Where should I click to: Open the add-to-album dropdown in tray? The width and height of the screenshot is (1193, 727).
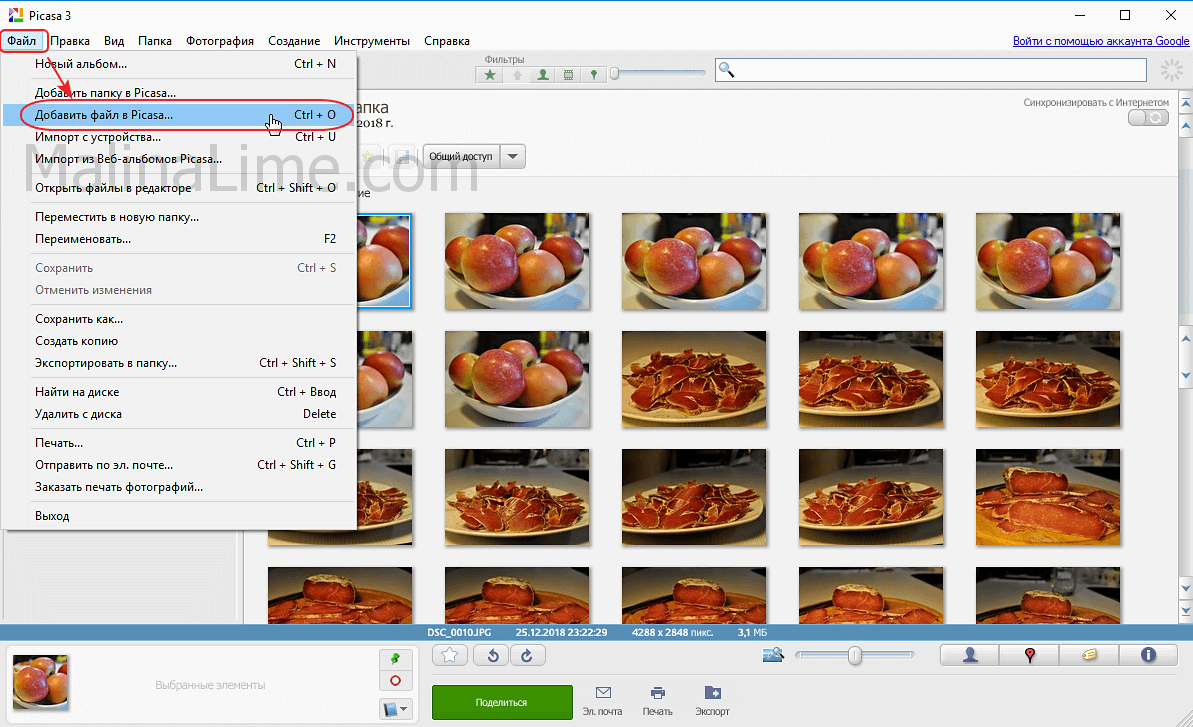click(x=395, y=709)
